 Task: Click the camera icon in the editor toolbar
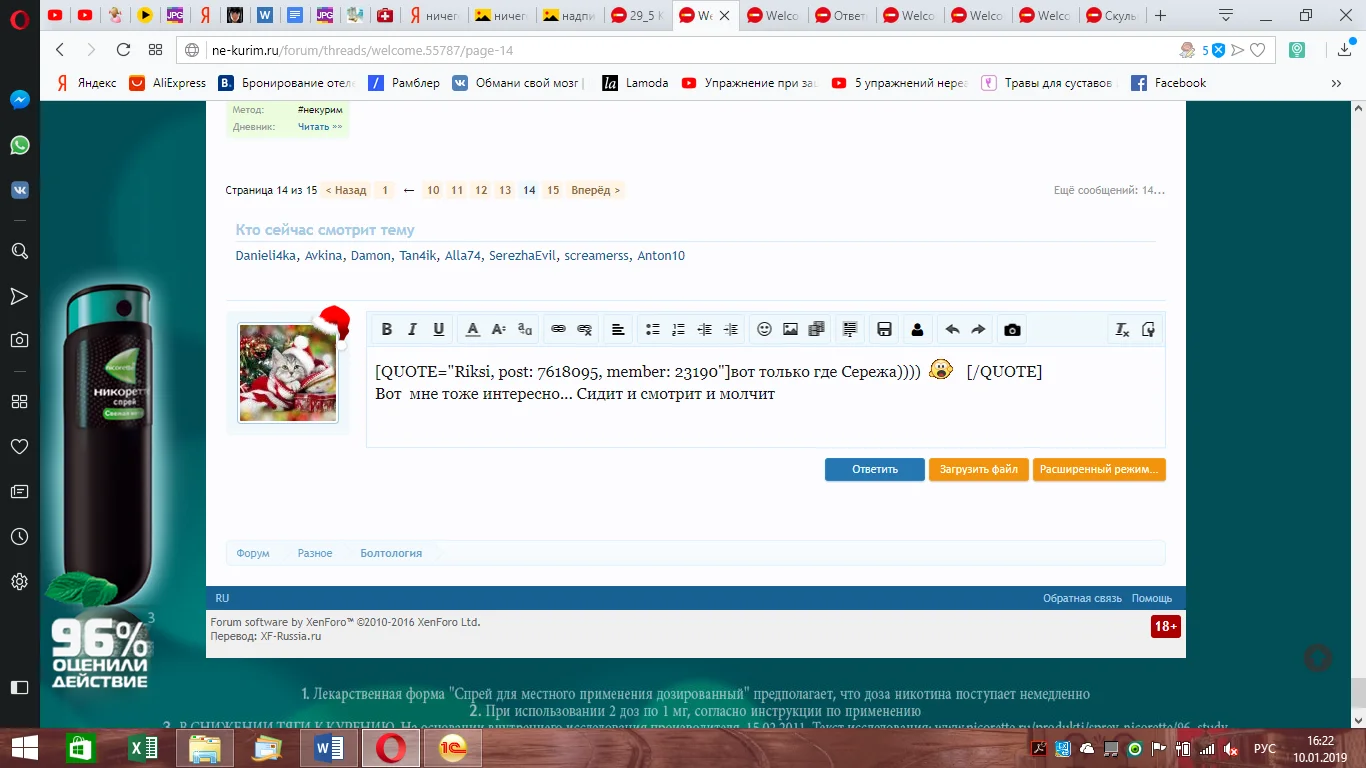[1013, 330]
